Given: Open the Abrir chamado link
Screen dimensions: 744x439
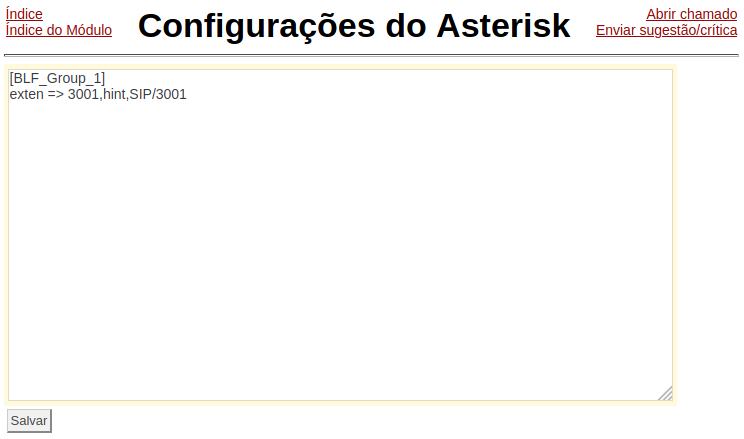Looking at the screenshot, I should pyautogui.click(x=691, y=14).
